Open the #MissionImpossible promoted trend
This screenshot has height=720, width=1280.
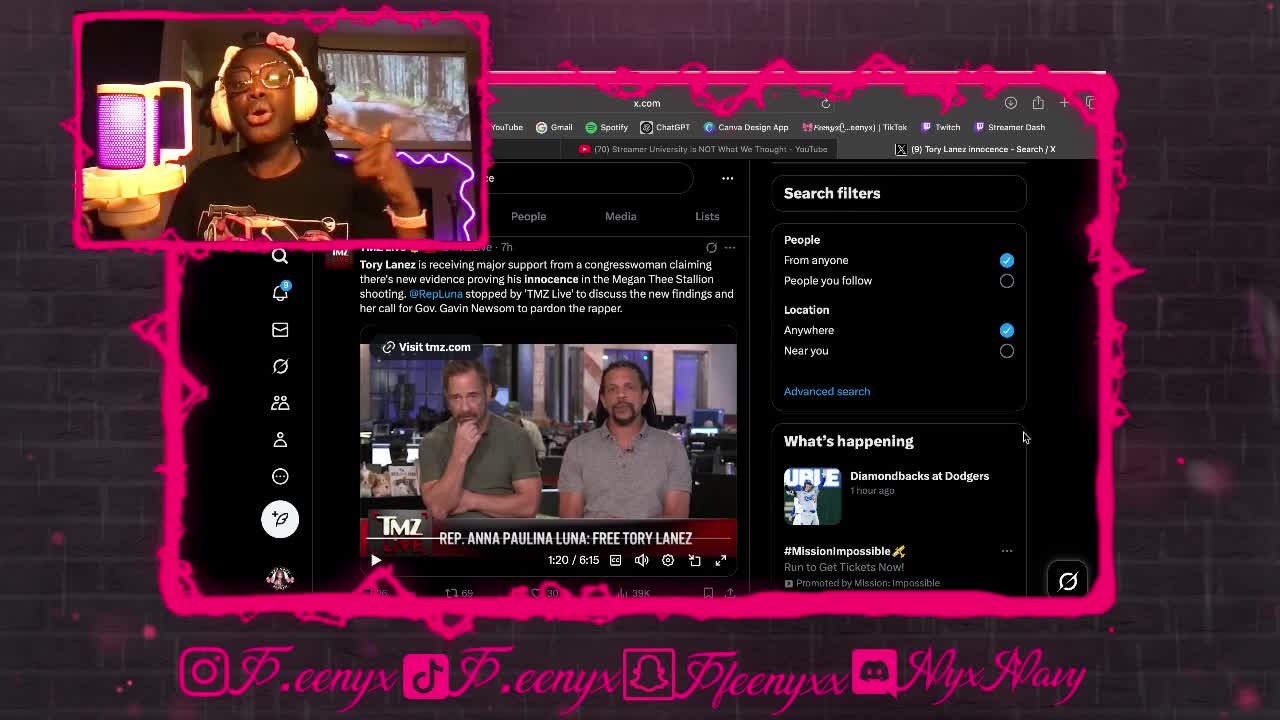(x=844, y=551)
